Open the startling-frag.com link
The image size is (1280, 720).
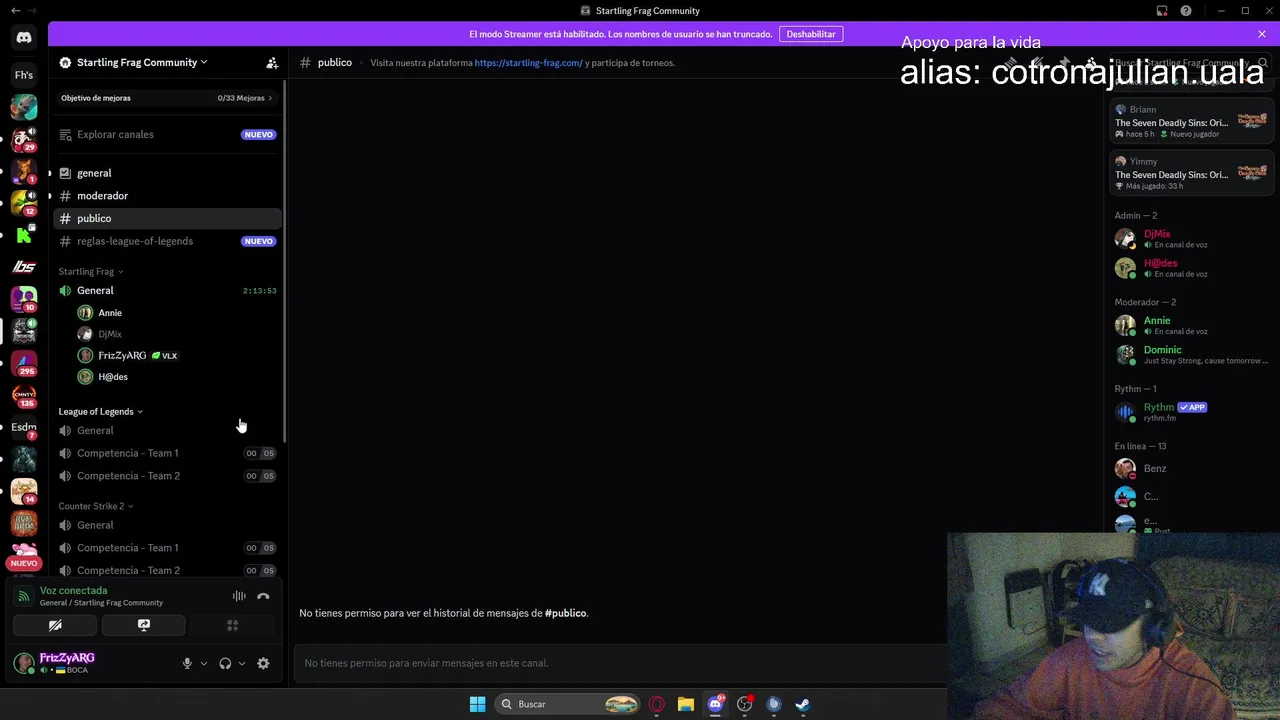tap(528, 63)
